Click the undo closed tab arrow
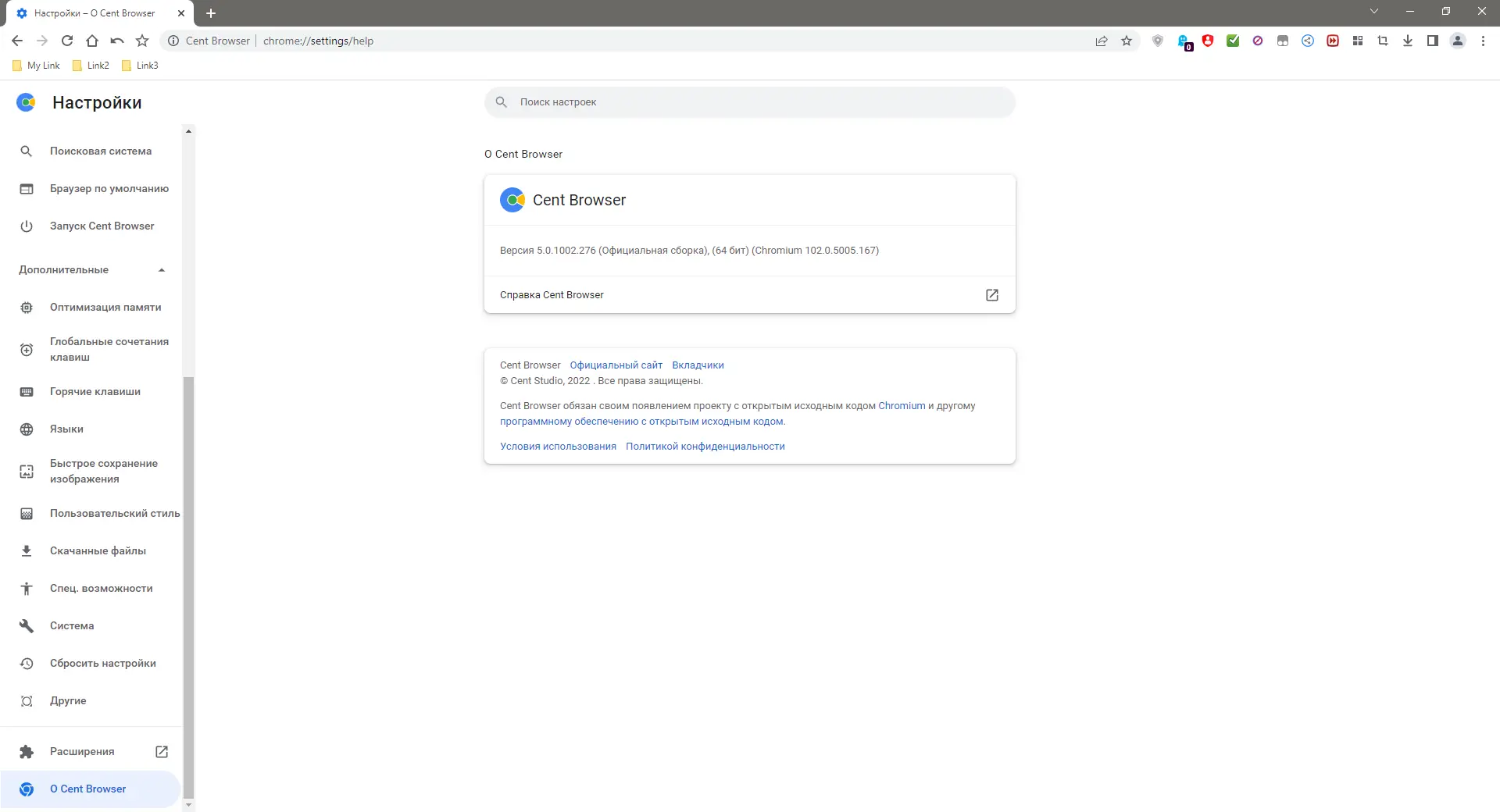1500x812 pixels. pyautogui.click(x=117, y=41)
